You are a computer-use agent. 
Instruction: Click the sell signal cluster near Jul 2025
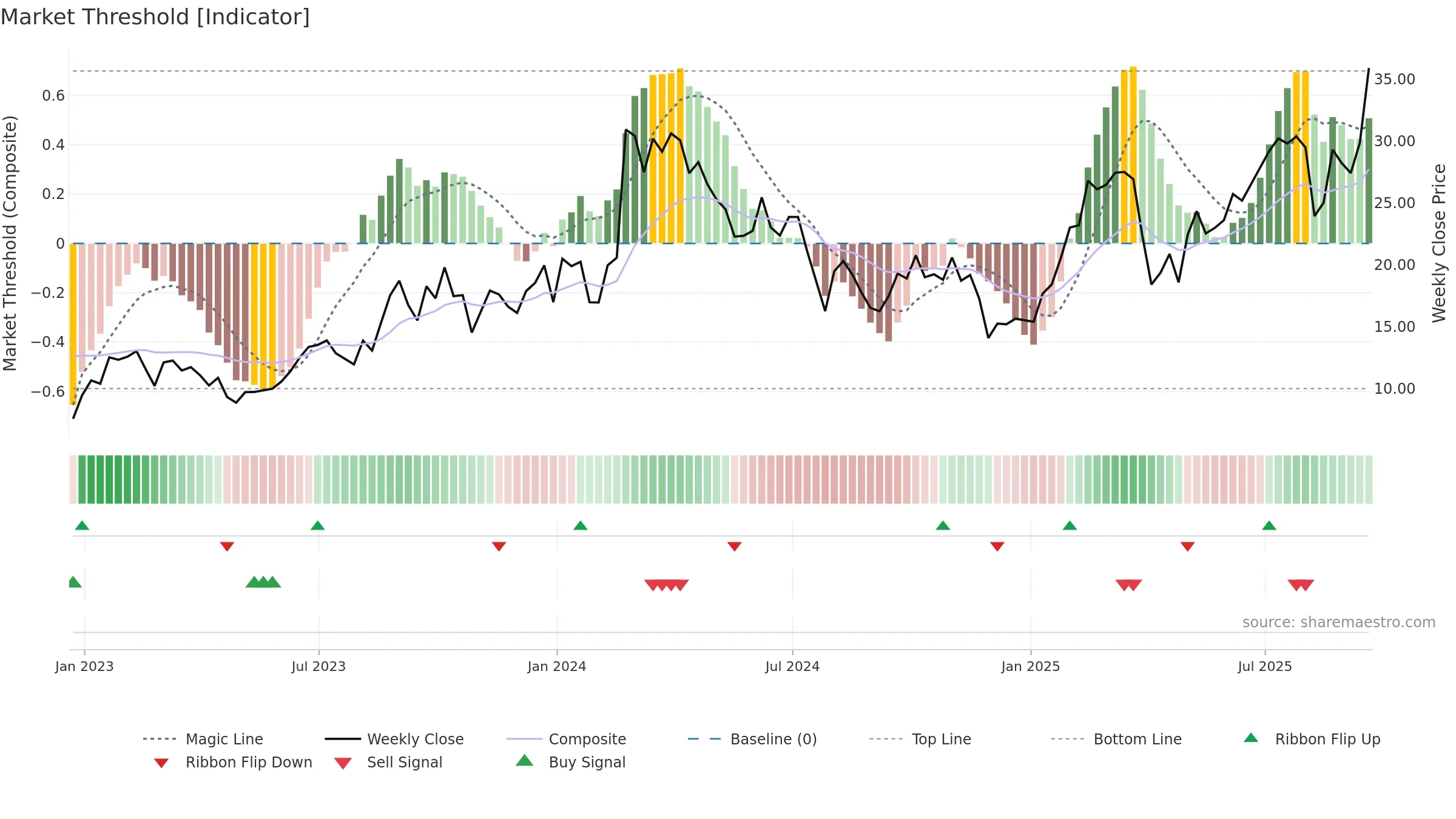tap(1301, 585)
